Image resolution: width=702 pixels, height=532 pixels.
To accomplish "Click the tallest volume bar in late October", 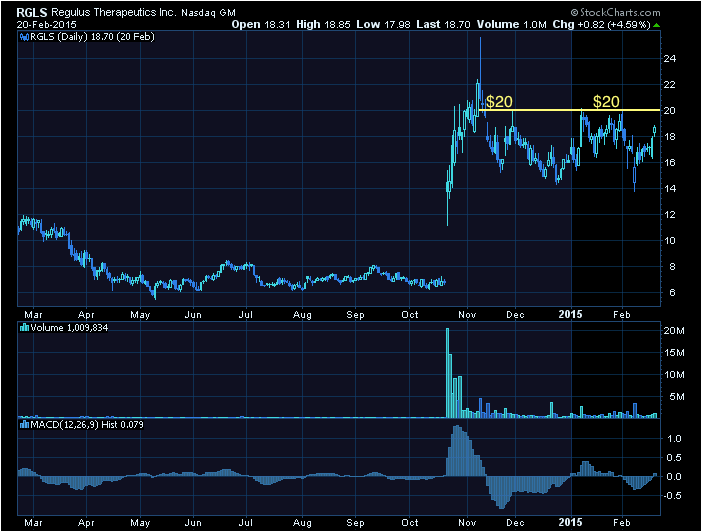I will pyautogui.click(x=447, y=373).
